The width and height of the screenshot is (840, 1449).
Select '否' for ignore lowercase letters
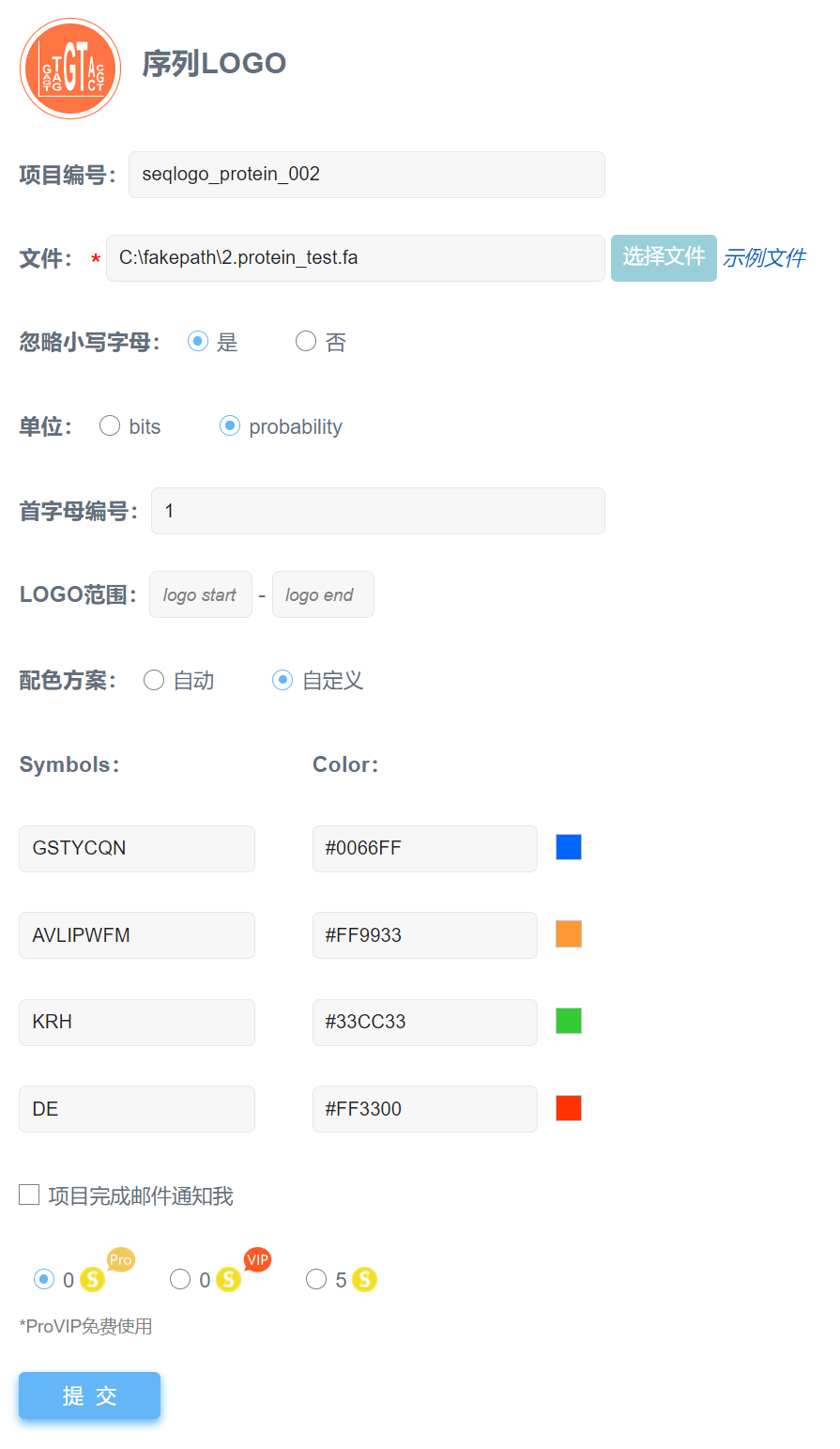pos(305,341)
